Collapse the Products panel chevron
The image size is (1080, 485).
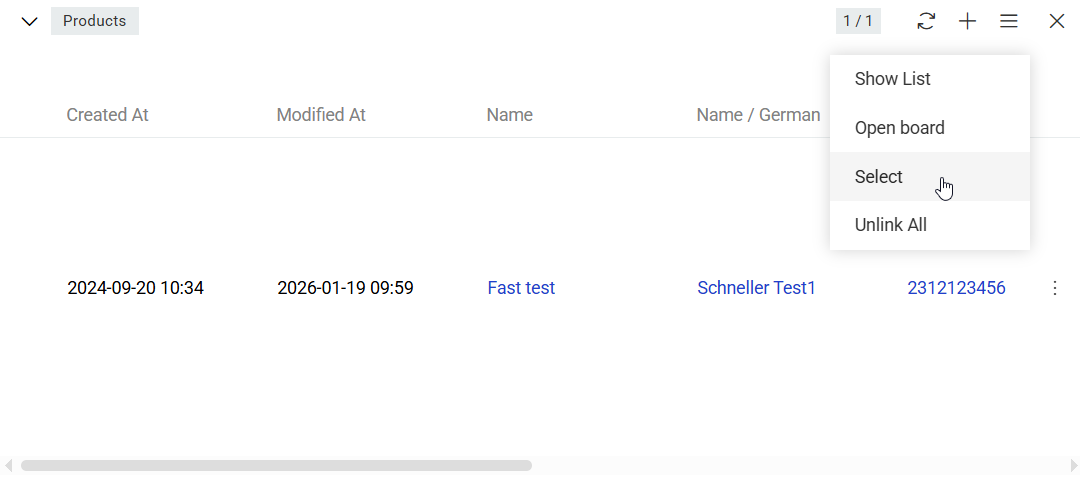coord(30,21)
